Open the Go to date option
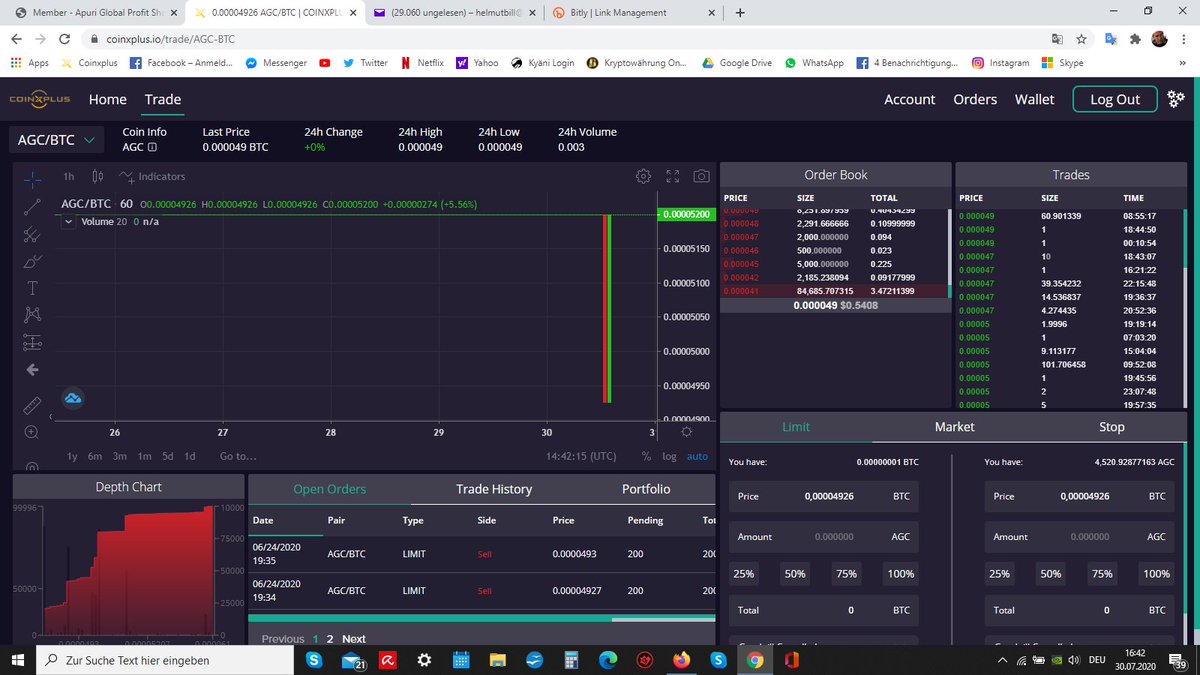The height and width of the screenshot is (675, 1200). point(238,456)
